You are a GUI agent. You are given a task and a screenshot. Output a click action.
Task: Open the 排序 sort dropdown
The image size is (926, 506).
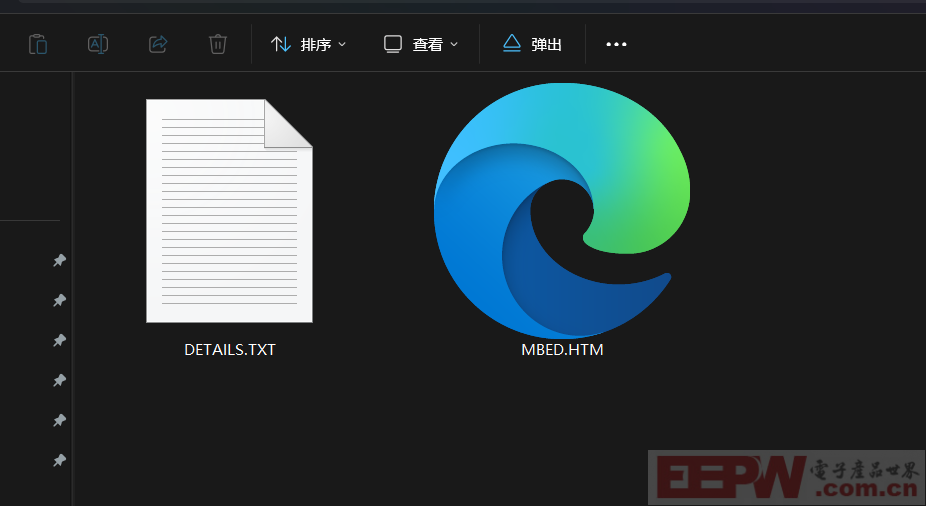tap(308, 44)
